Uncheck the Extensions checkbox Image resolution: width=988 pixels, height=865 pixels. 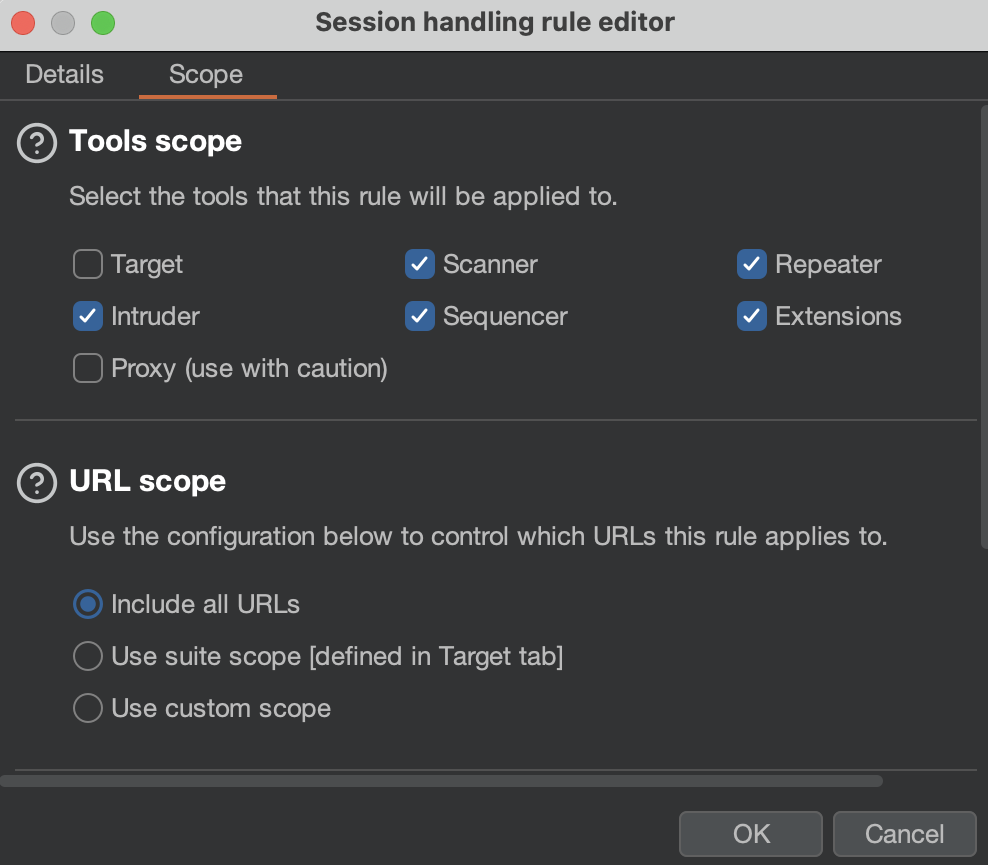(752, 317)
